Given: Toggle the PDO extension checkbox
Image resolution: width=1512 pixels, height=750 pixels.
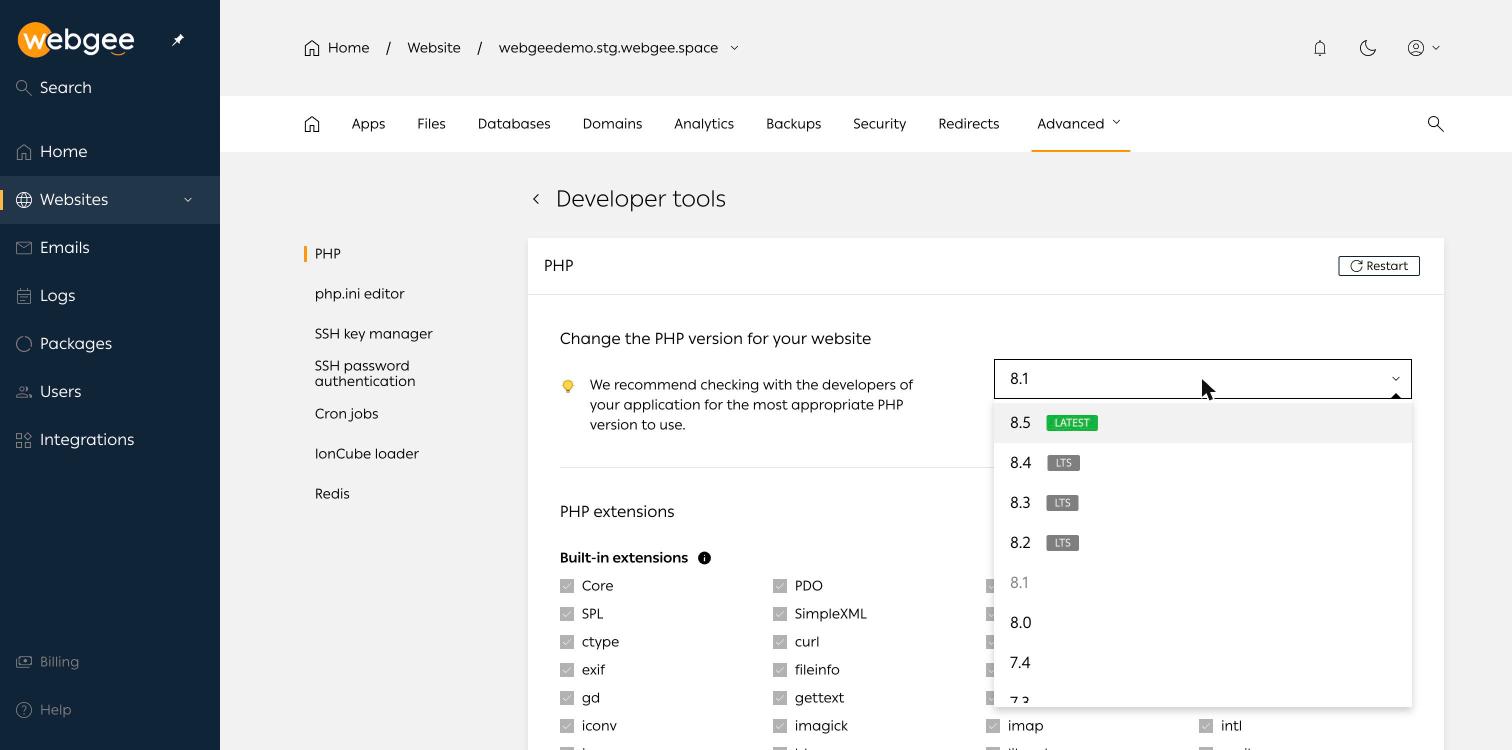Looking at the screenshot, I should pos(780,586).
